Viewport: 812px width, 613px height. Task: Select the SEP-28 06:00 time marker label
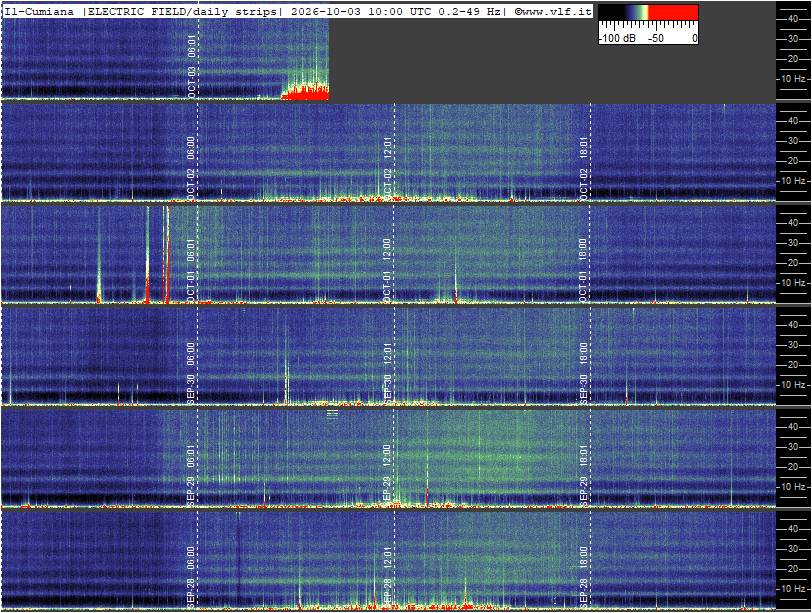(192, 577)
